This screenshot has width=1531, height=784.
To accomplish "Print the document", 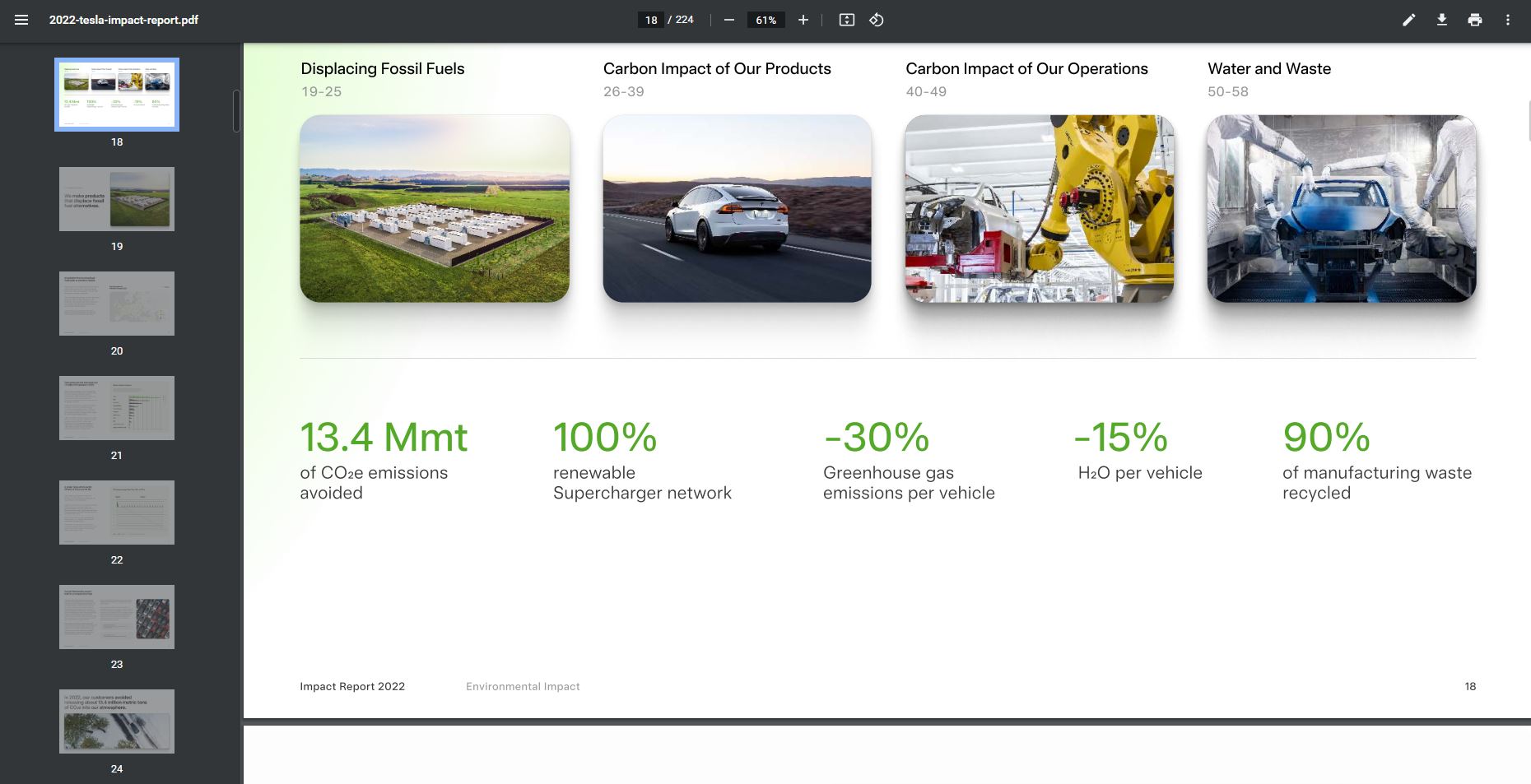I will 1475,20.
